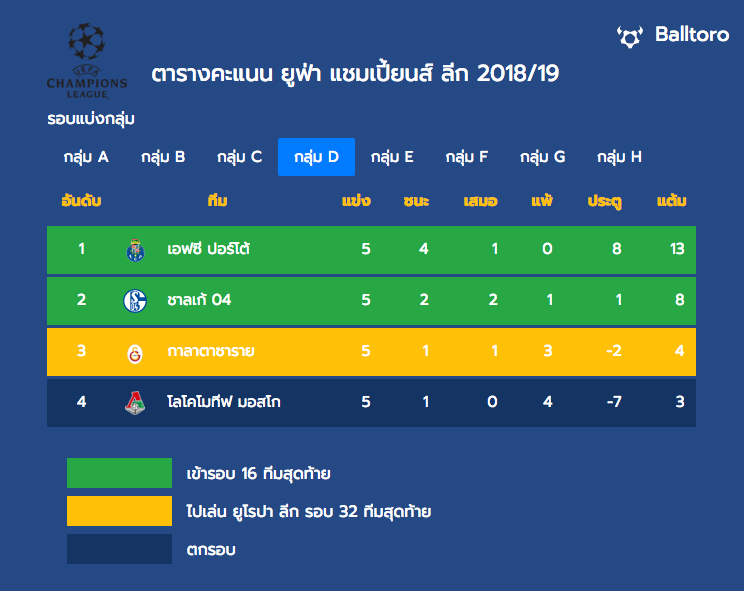
Task: Switch to the กลุ่ม B tab
Action: (163, 157)
